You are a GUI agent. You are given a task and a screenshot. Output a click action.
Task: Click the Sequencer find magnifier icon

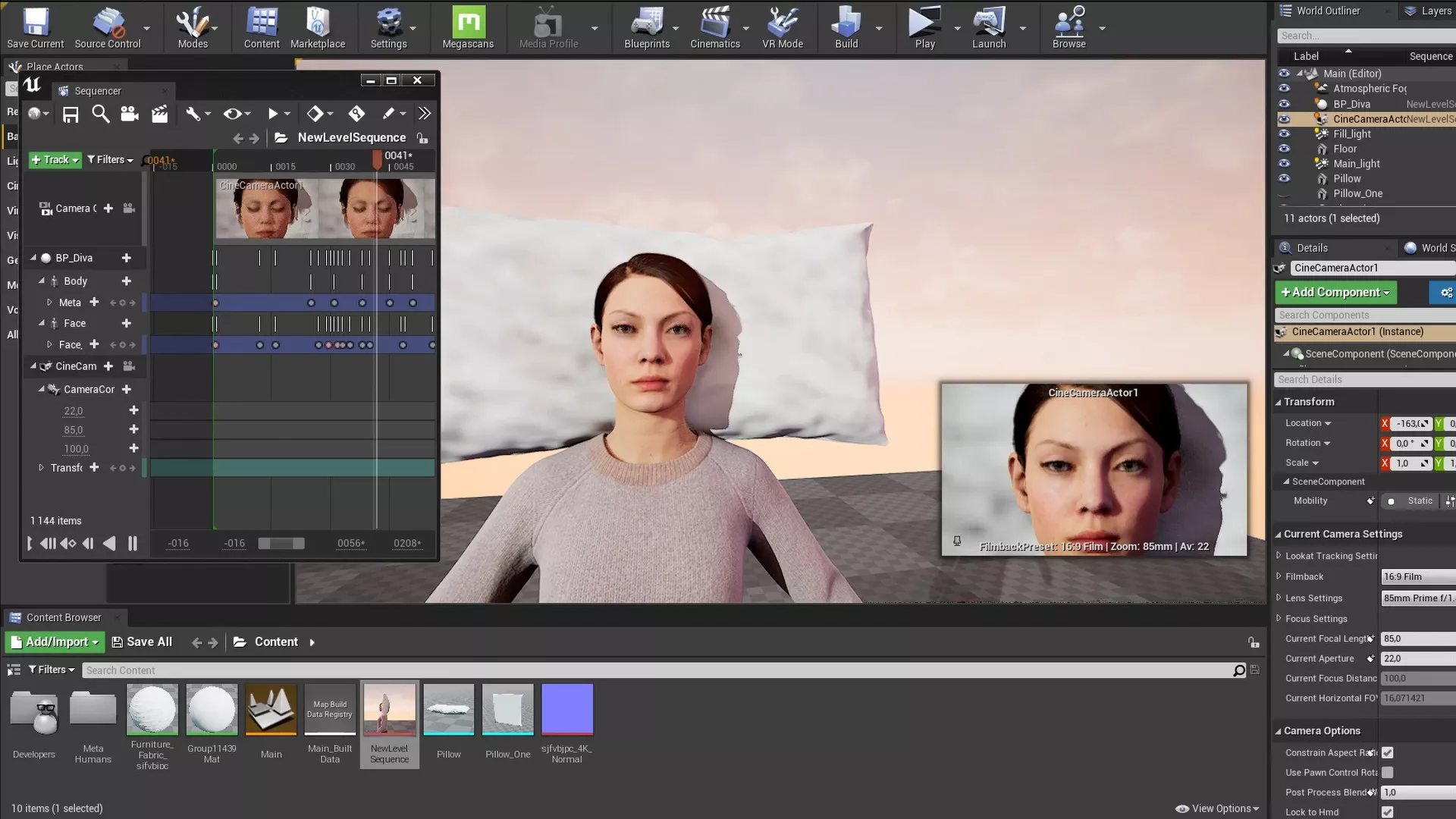pos(100,114)
